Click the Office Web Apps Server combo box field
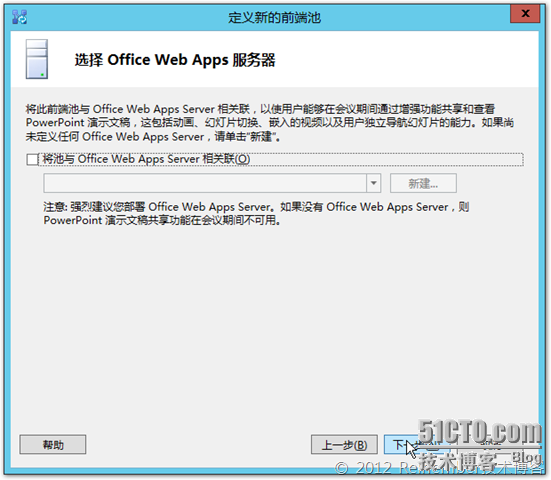Viewport: 551px width, 480px height. [x=212, y=183]
